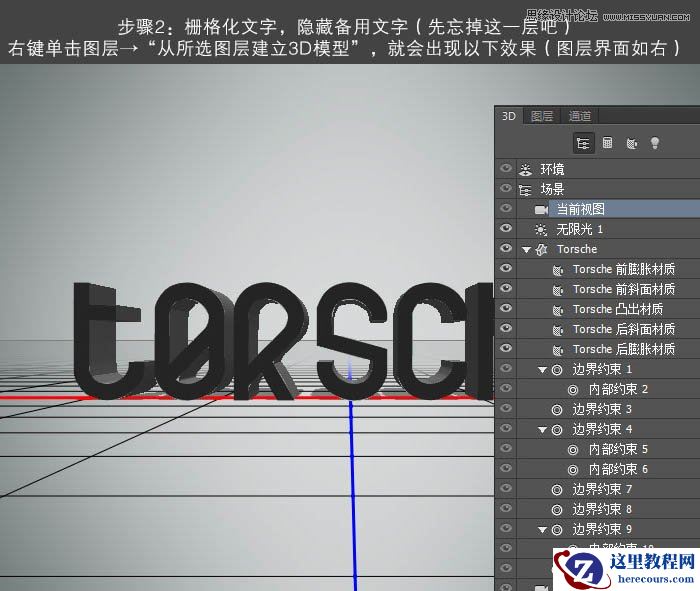
Task: Click constraint icon of 内部约束 5
Action: (573, 449)
